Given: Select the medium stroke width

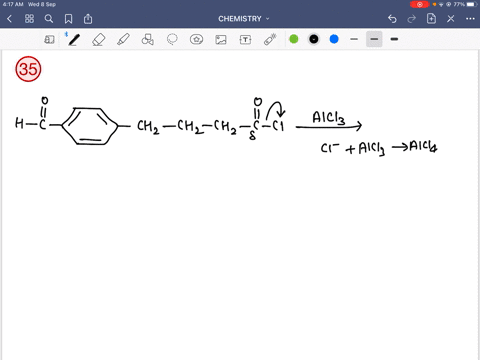Looking at the screenshot, I should pos(374,39).
